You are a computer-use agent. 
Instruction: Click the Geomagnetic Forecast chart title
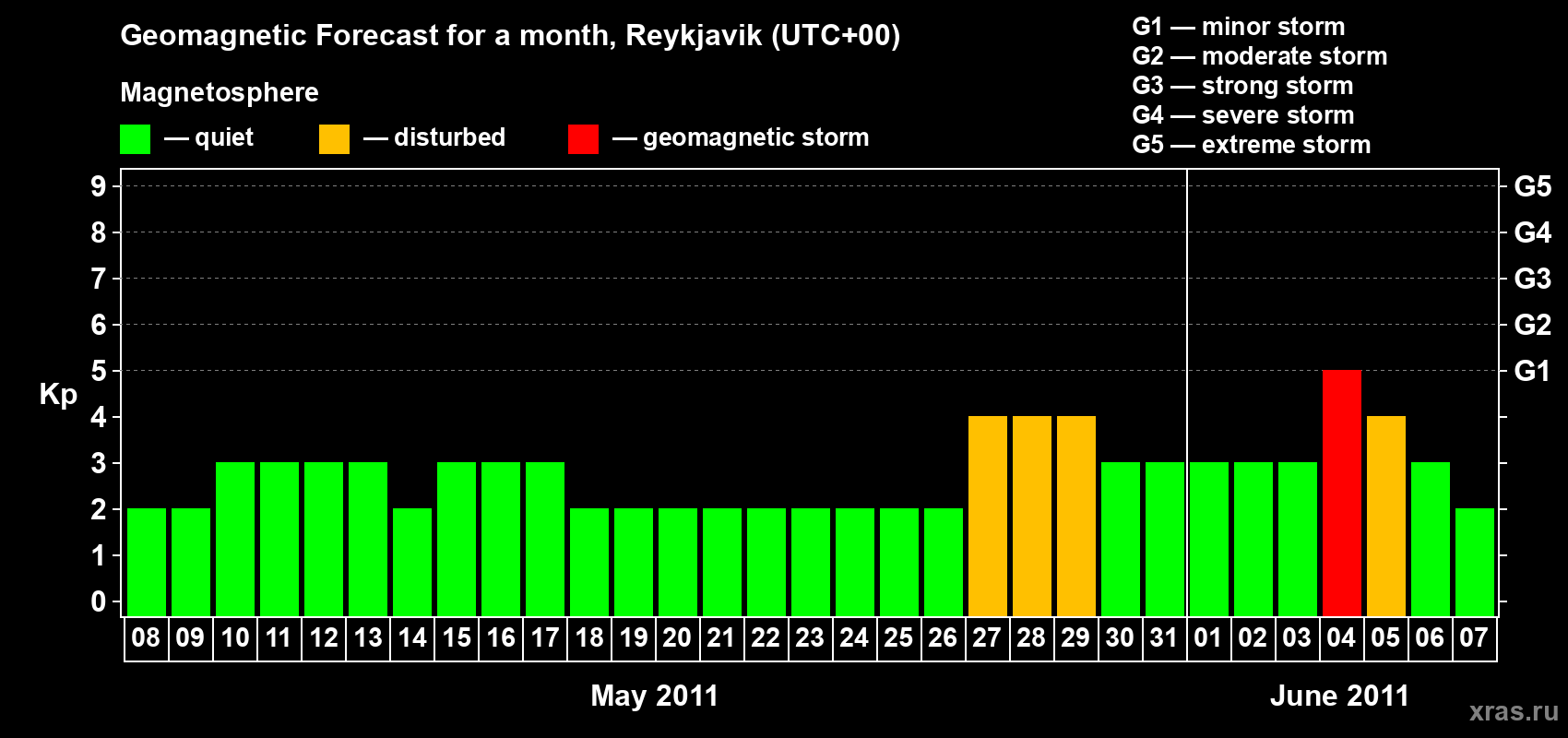(510, 36)
